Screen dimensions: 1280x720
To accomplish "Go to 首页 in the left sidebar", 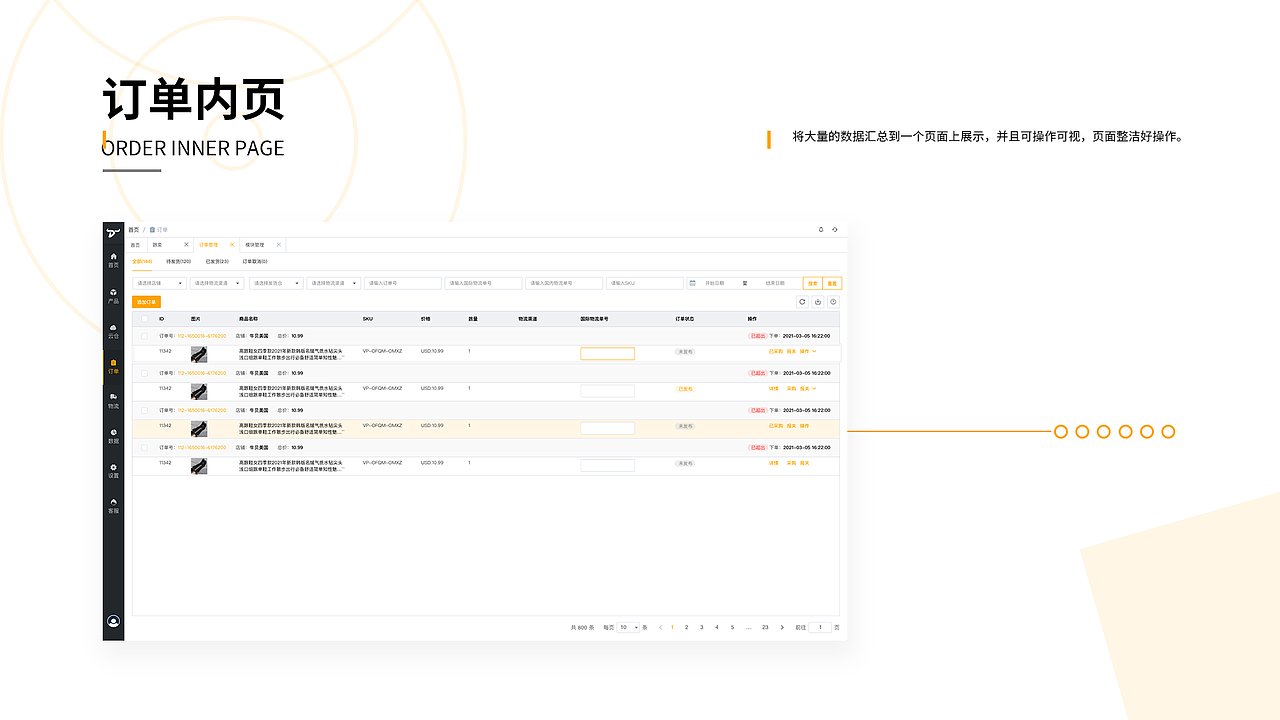I will [x=113, y=260].
